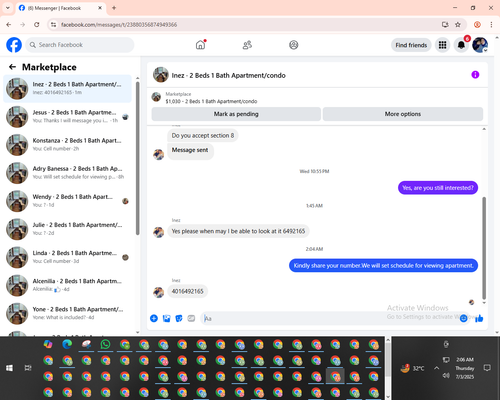The height and width of the screenshot is (400, 500).
Task: Click the 'Kindly share your number' message
Action: [x=383, y=266]
